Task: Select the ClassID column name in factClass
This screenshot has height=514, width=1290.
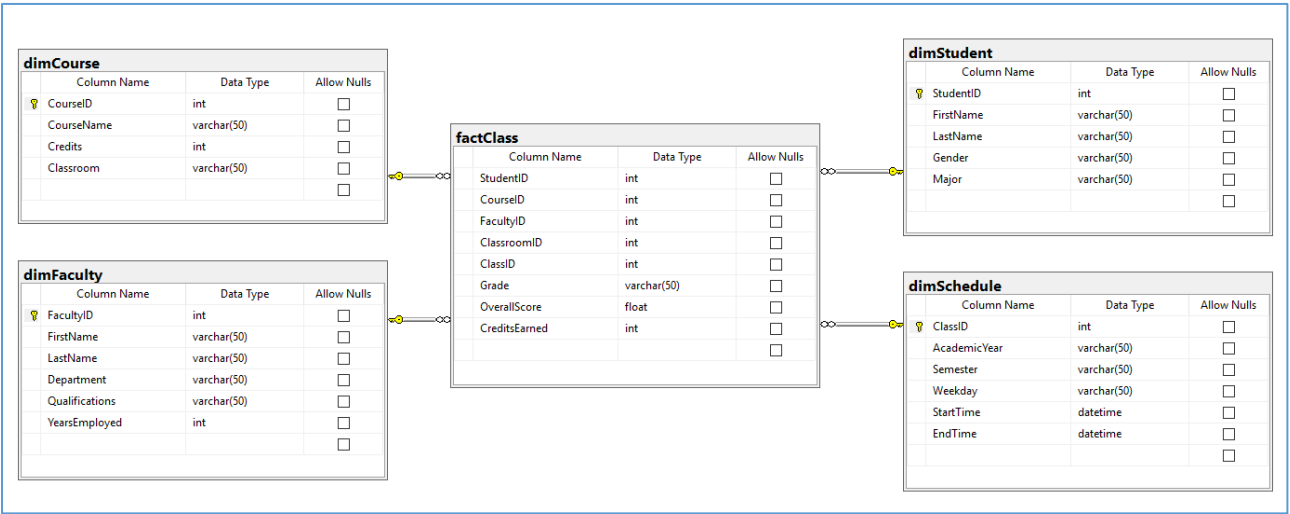Action: (498, 265)
